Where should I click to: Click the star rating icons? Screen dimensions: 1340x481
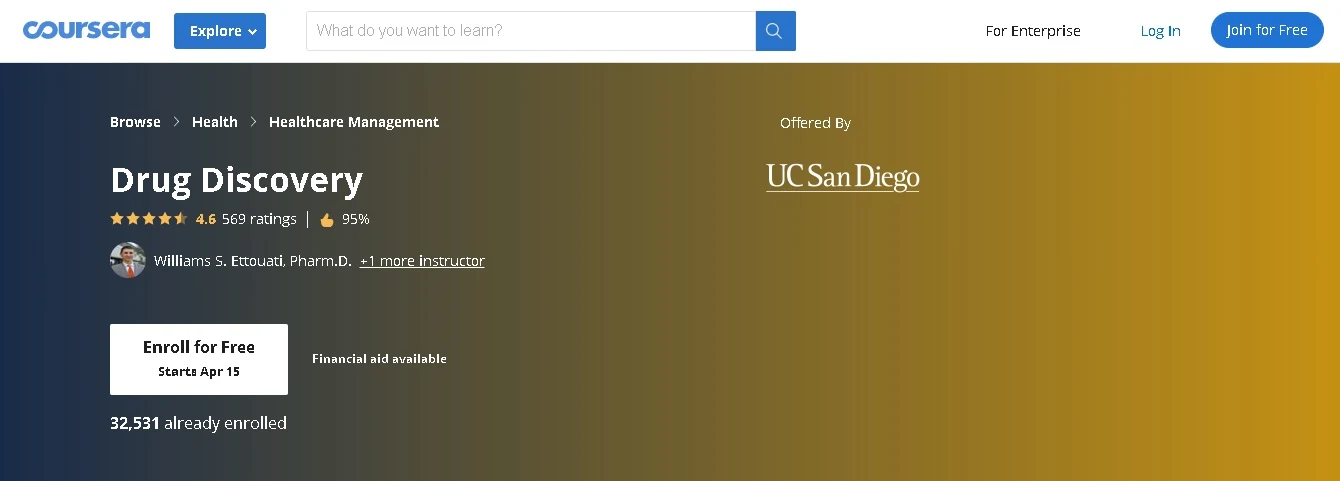[x=149, y=219]
